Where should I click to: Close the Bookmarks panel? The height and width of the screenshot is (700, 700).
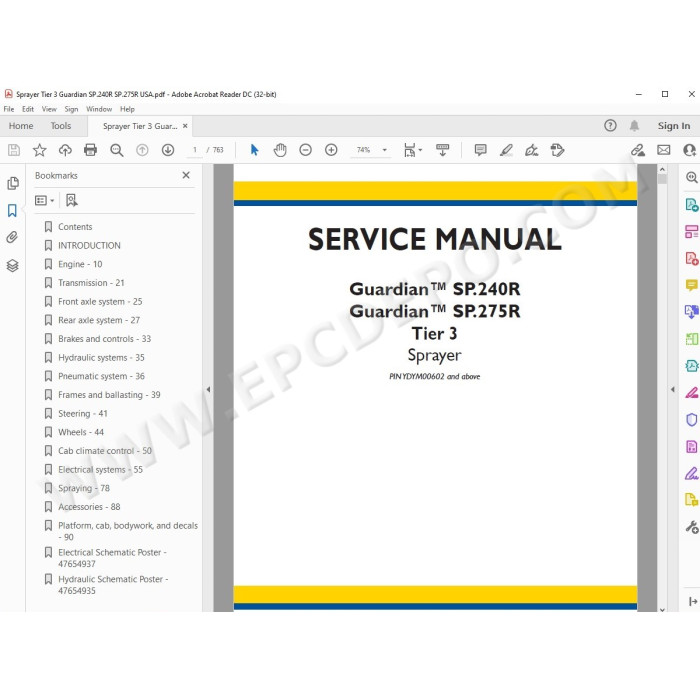point(186,175)
